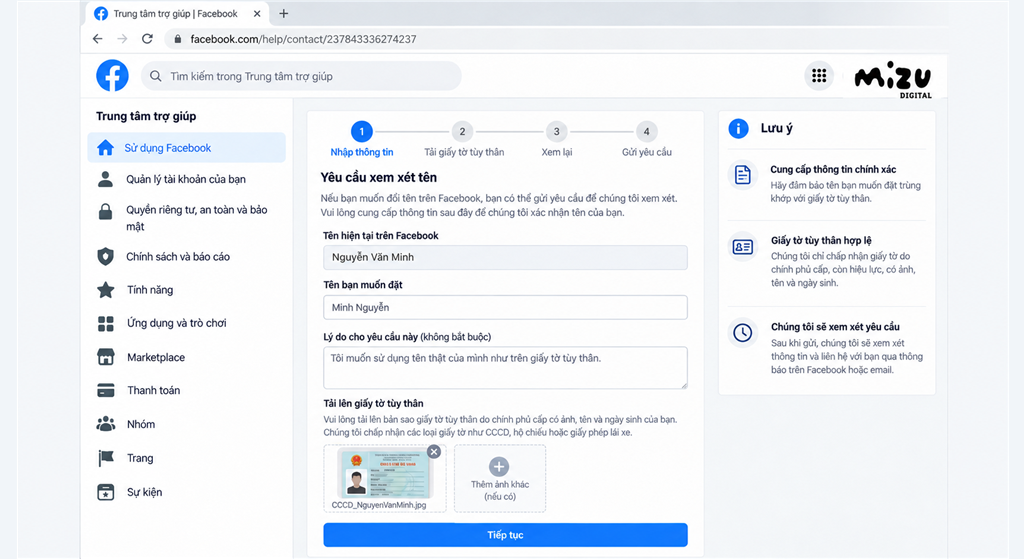Select step 3 Xem lại
The width and height of the screenshot is (1024, 559).
coord(556,140)
